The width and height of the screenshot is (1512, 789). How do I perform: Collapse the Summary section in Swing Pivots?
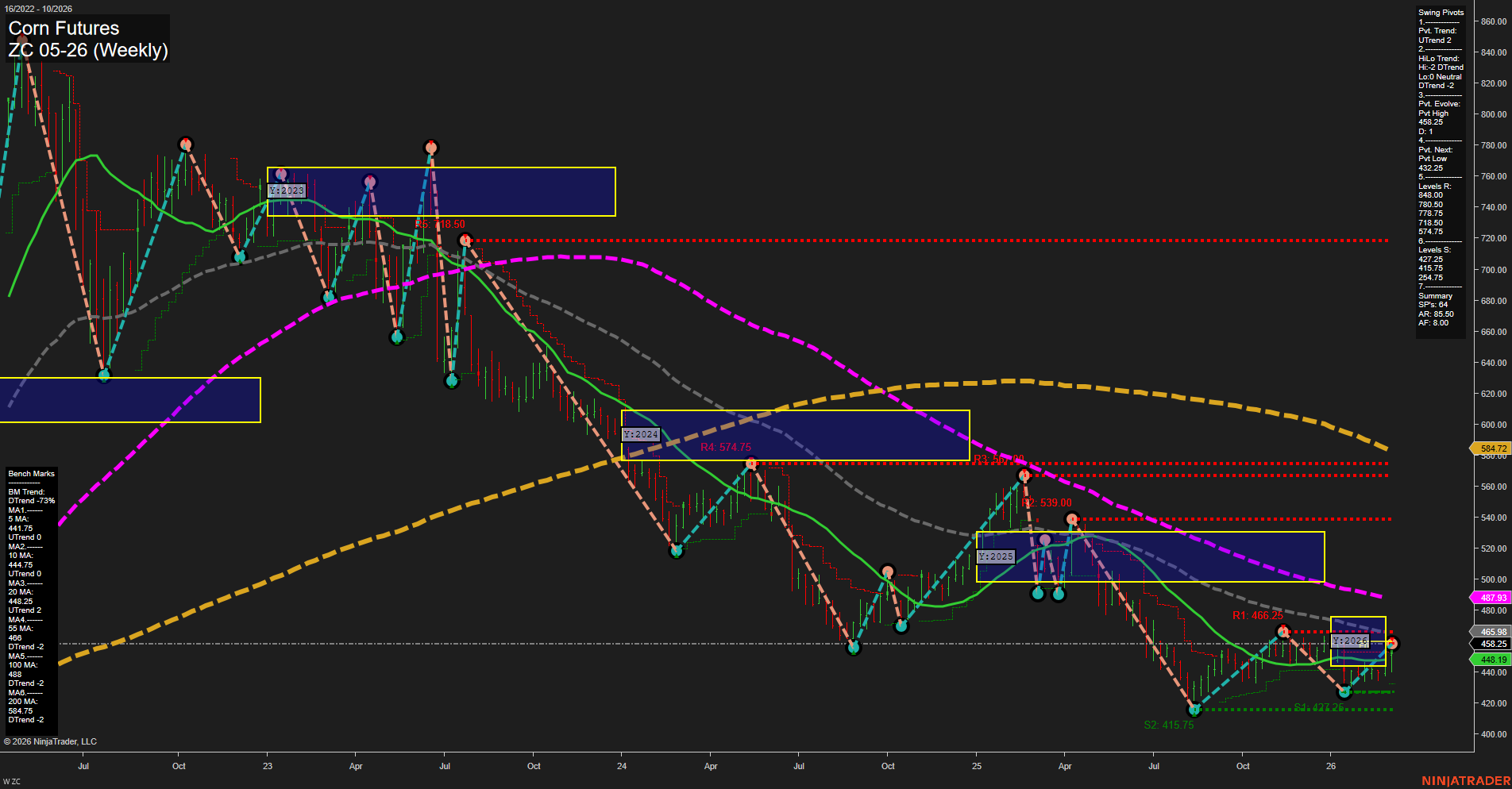[x=1437, y=295]
